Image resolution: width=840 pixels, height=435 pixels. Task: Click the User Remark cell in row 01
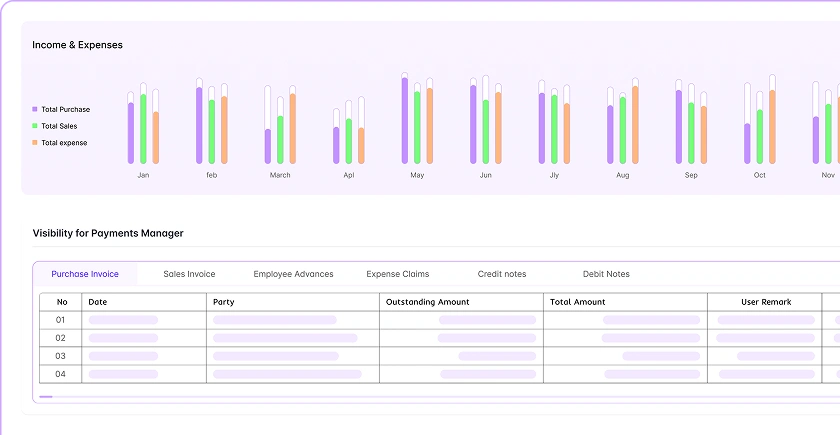(x=764, y=320)
